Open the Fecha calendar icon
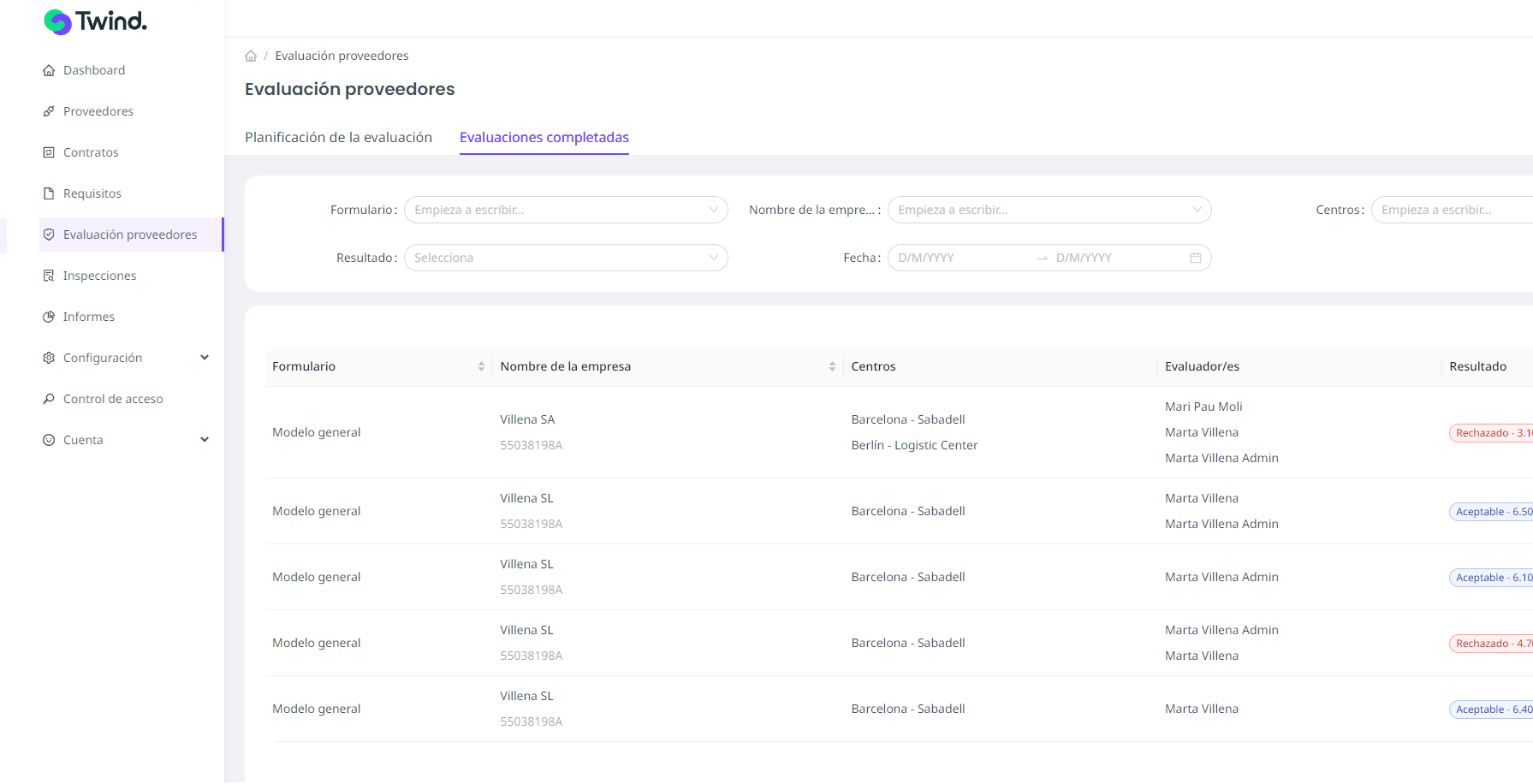The height and width of the screenshot is (784, 1533). pyautogui.click(x=1196, y=258)
